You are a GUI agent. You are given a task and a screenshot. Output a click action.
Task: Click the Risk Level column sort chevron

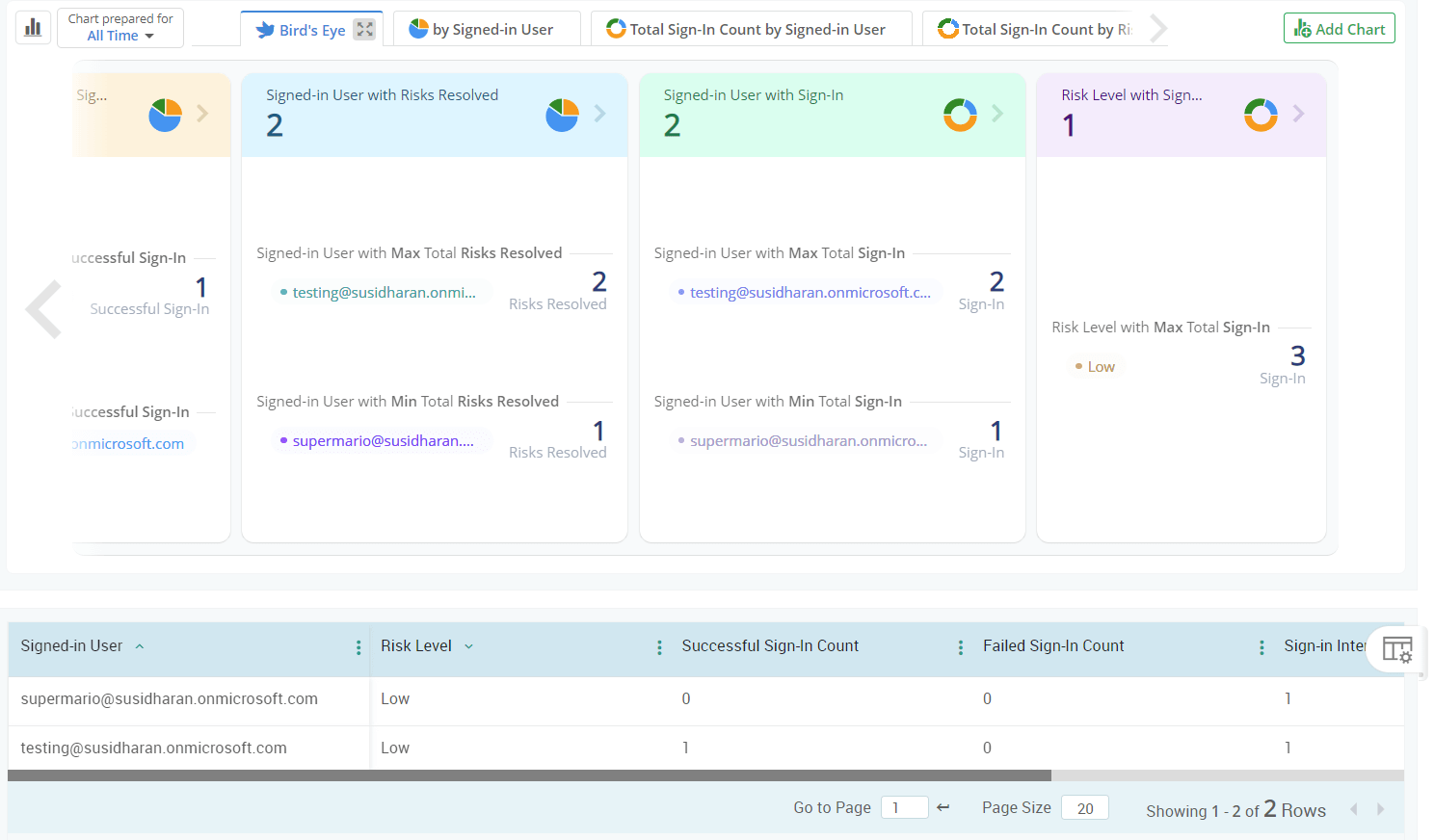468,645
